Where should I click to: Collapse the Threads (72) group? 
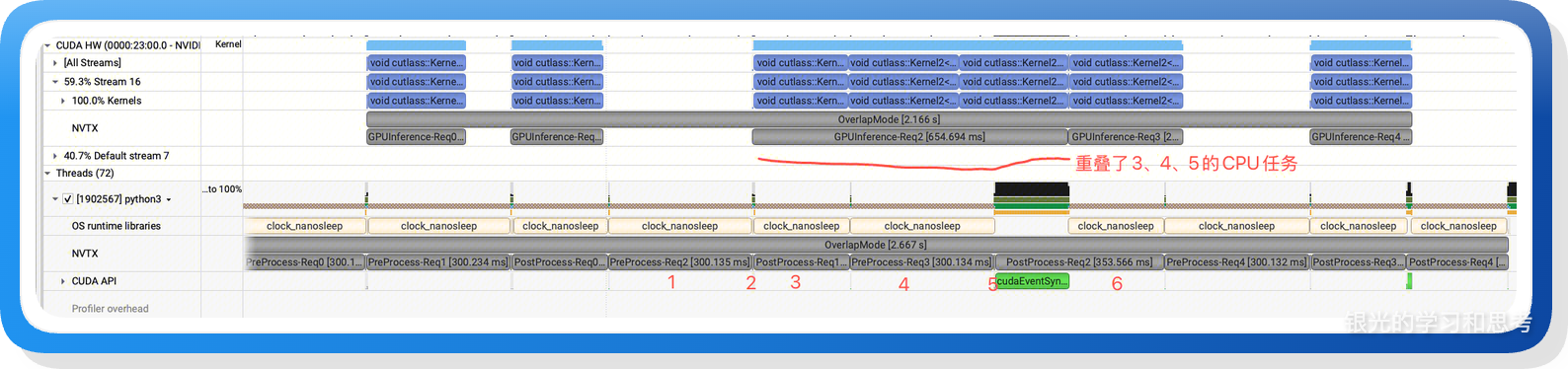(47, 174)
